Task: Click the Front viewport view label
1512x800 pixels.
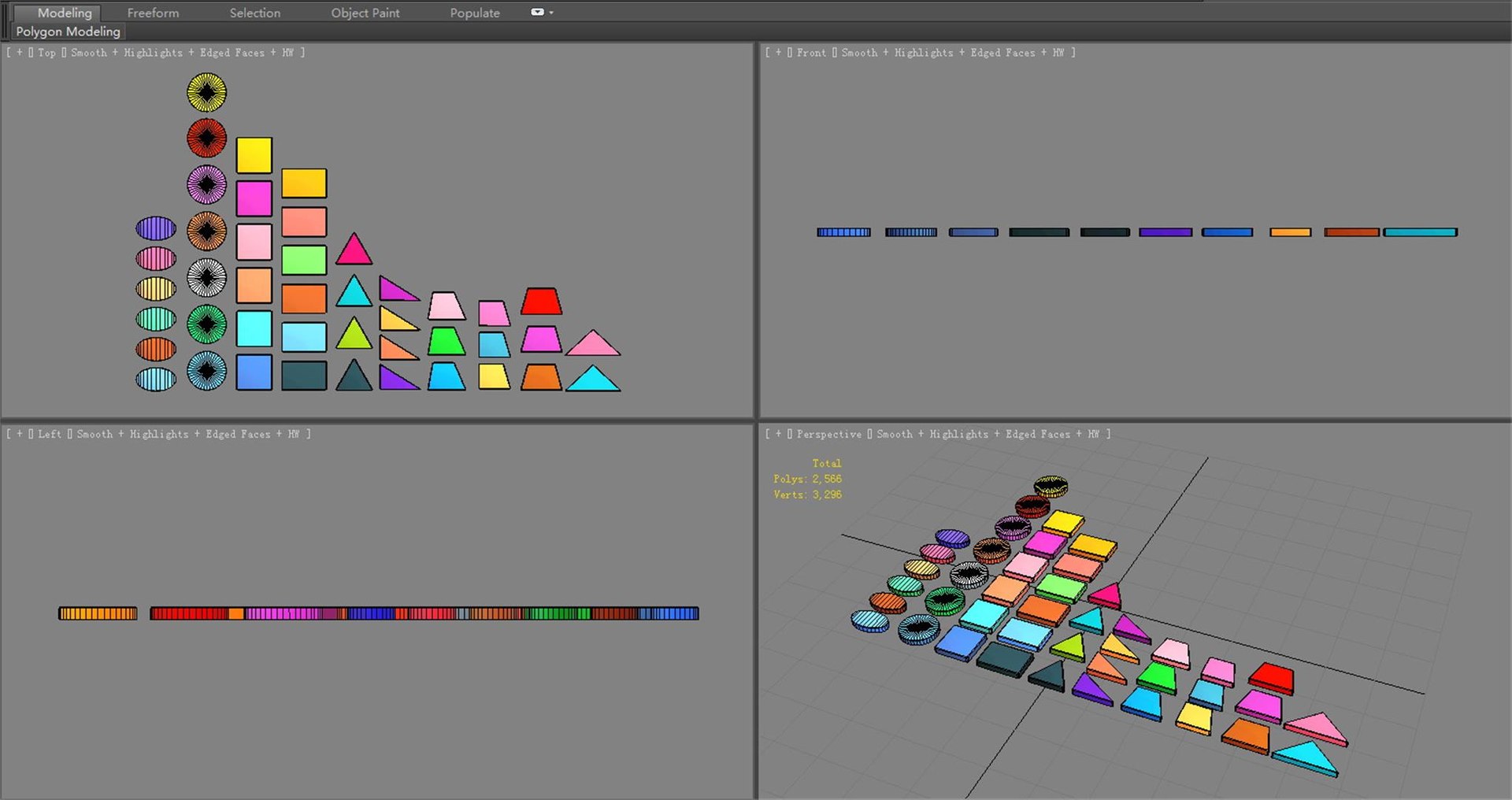Action: tap(811, 53)
